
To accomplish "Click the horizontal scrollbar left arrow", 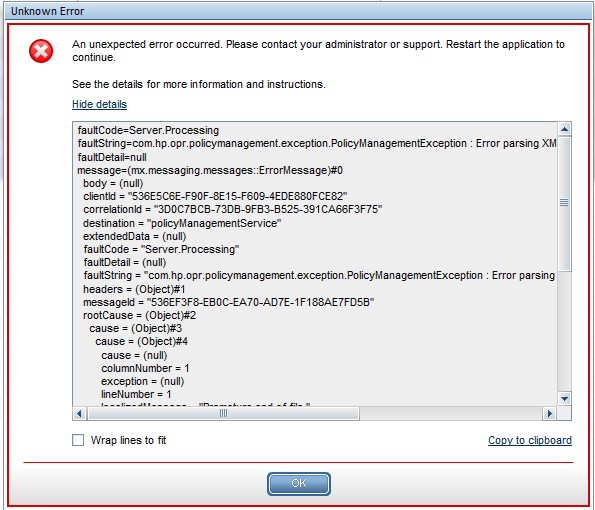I will 79,413.
